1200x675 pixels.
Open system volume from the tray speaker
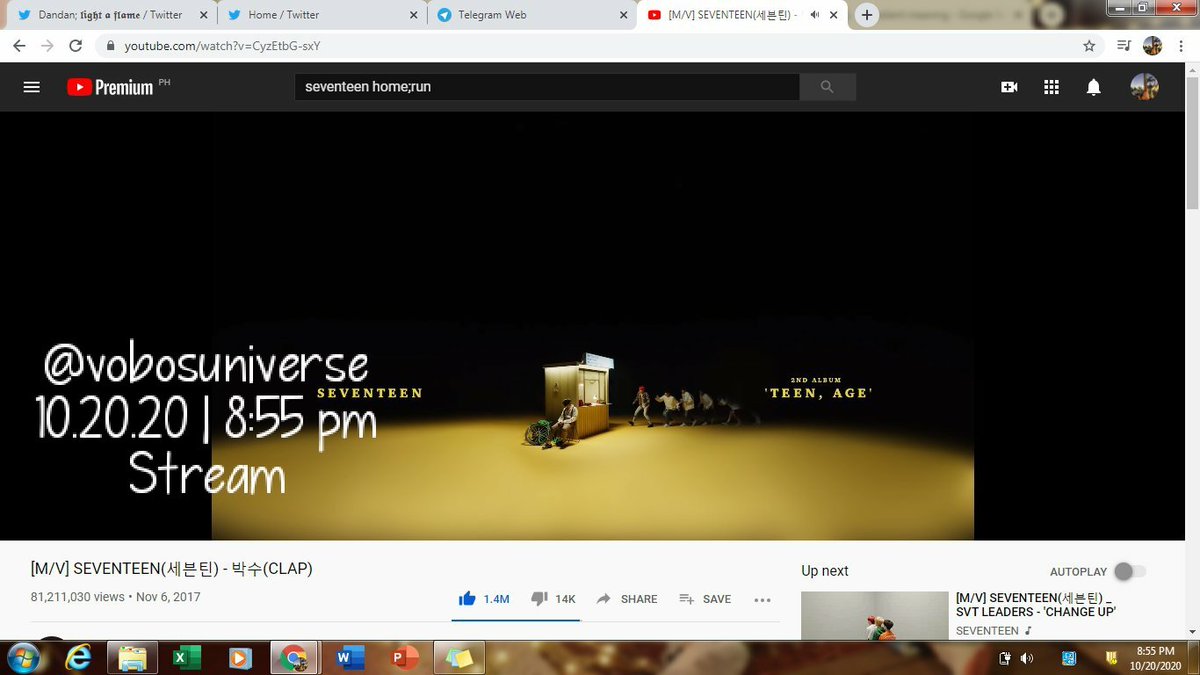point(1027,658)
